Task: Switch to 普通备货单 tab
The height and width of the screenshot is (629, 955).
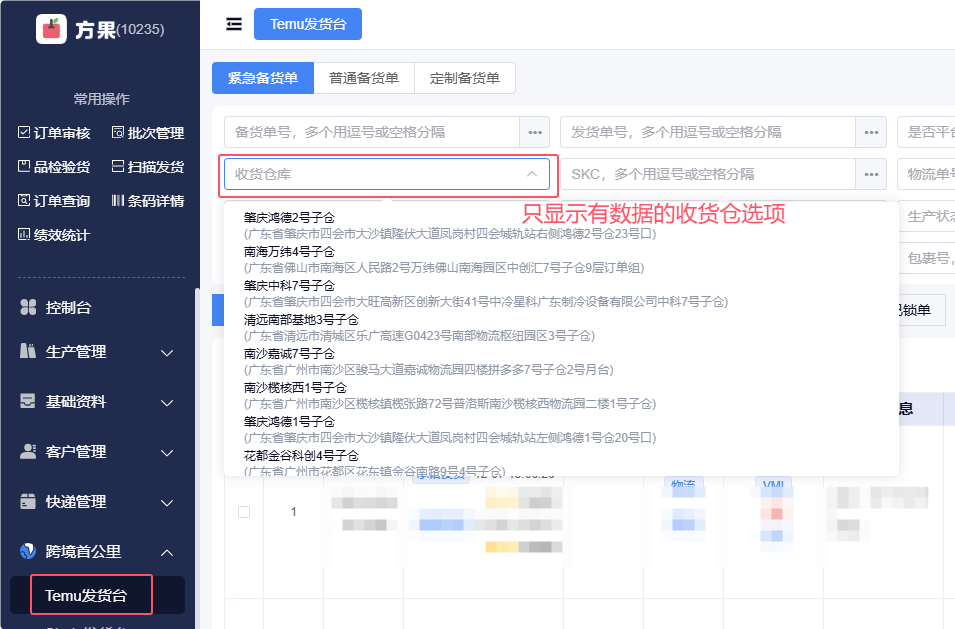Action: 364,78
